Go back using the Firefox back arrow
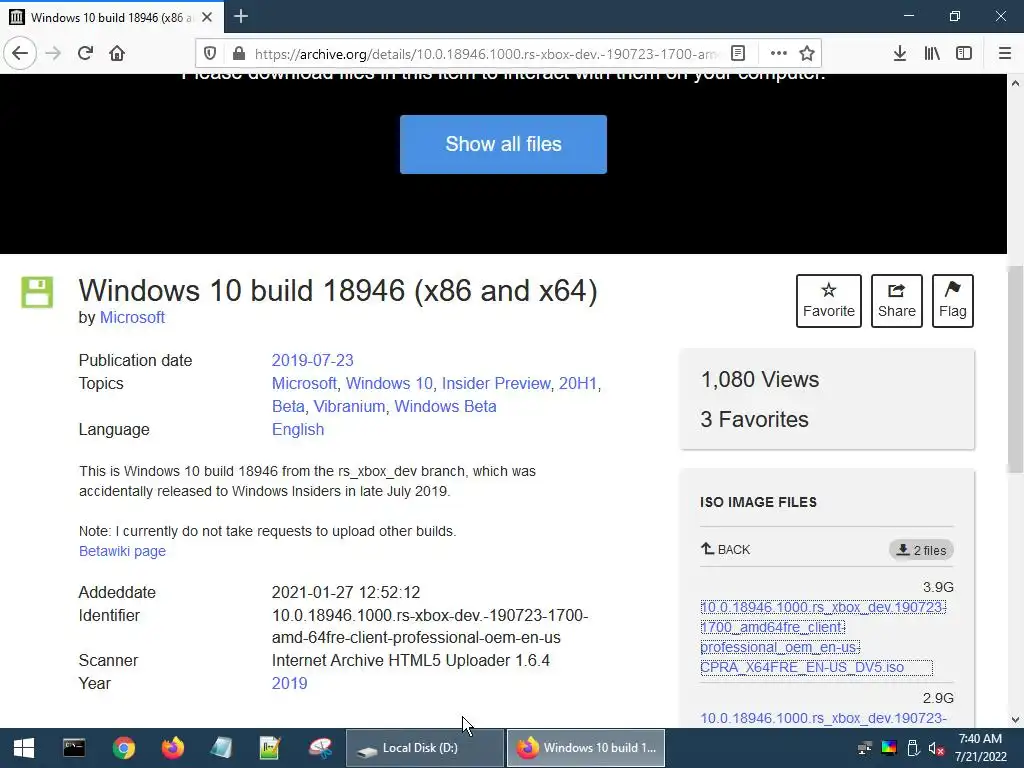This screenshot has height=768, width=1024. pyautogui.click(x=20, y=53)
